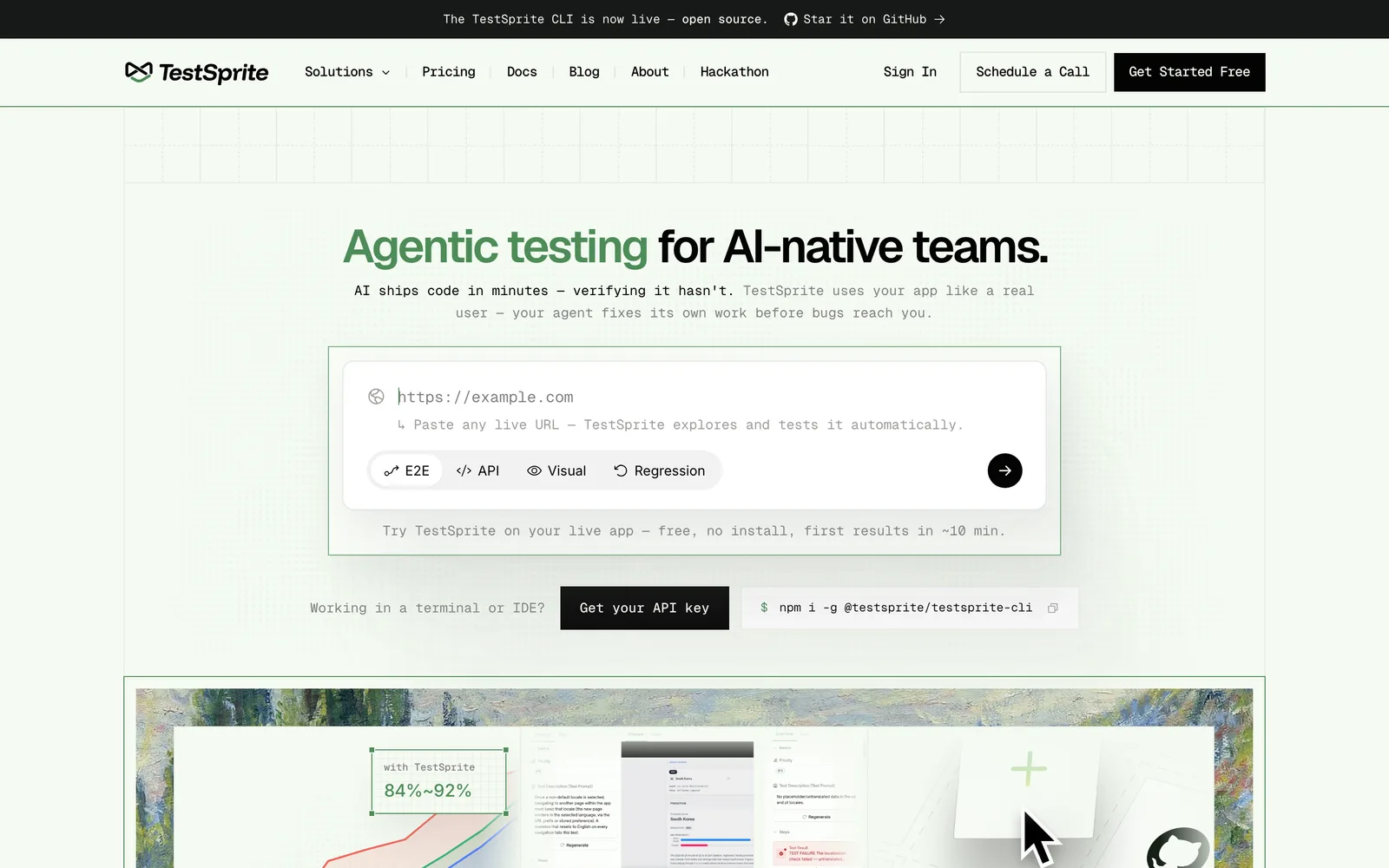Click the 84%~92% value in the preview
The height and width of the screenshot is (868, 1389).
(428, 791)
